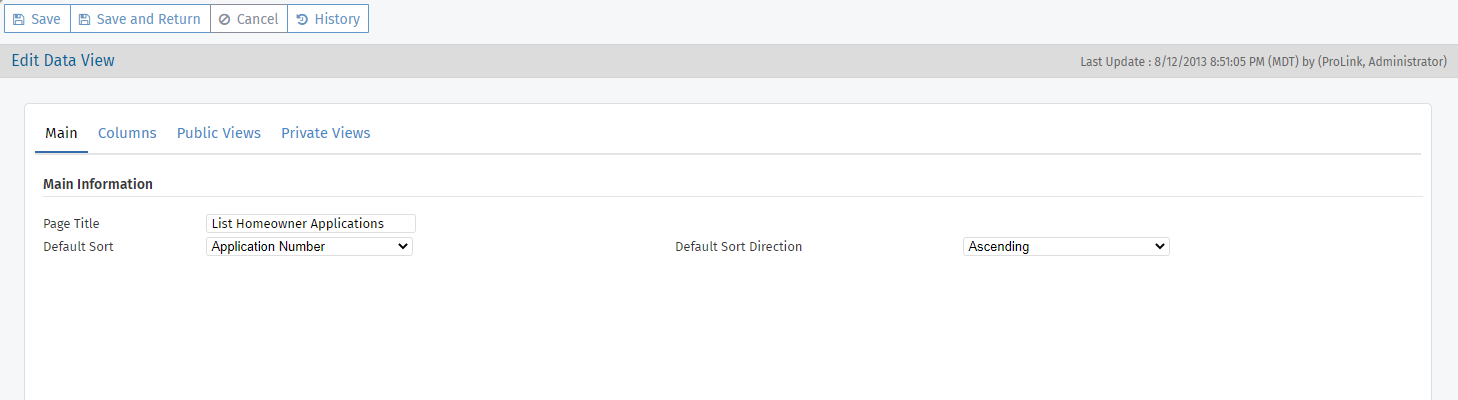Click the Main Information section header
1458x400 pixels.
click(98, 184)
